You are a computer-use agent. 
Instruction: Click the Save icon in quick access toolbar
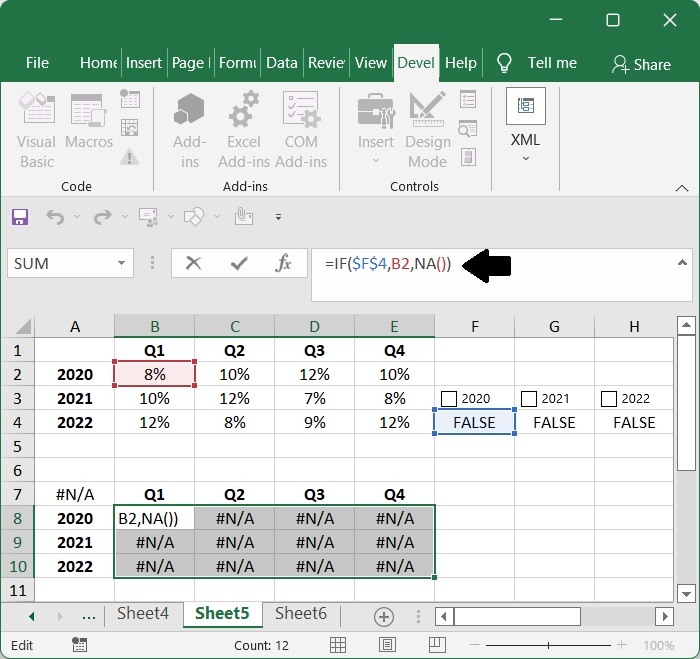pyautogui.click(x=20, y=216)
